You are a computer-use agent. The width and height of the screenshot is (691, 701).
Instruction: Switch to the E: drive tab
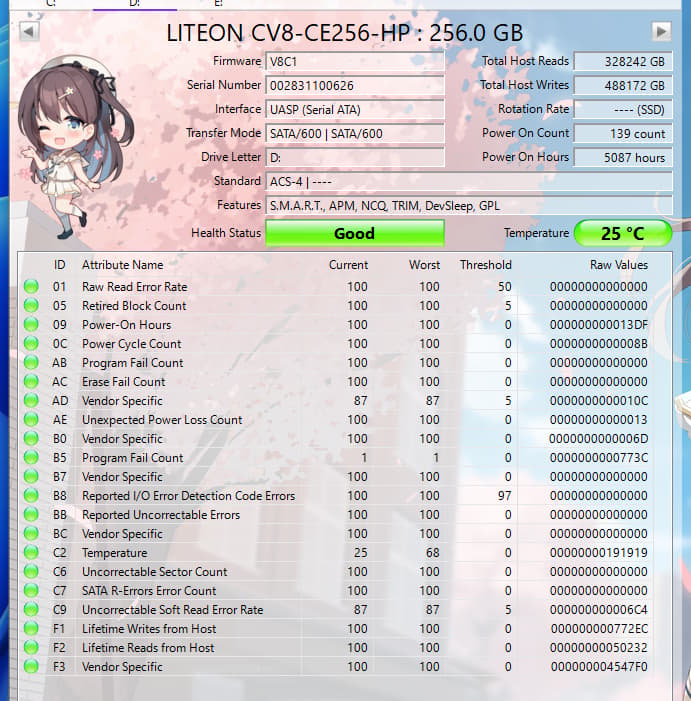coord(219,4)
